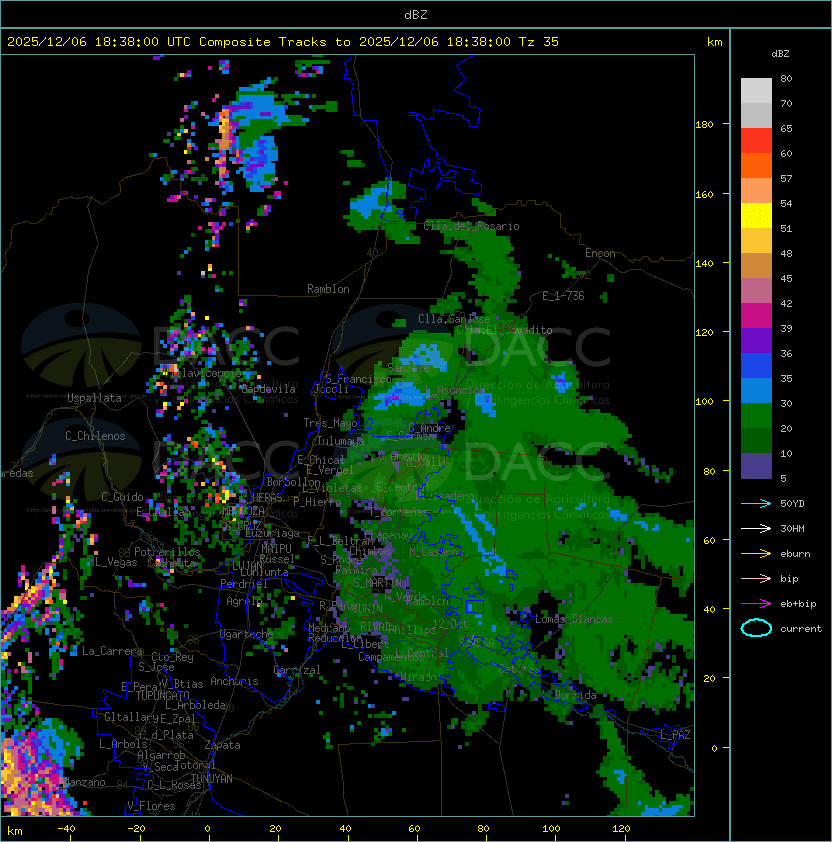Click the Manzano place label
The image size is (832, 842).
[84, 782]
